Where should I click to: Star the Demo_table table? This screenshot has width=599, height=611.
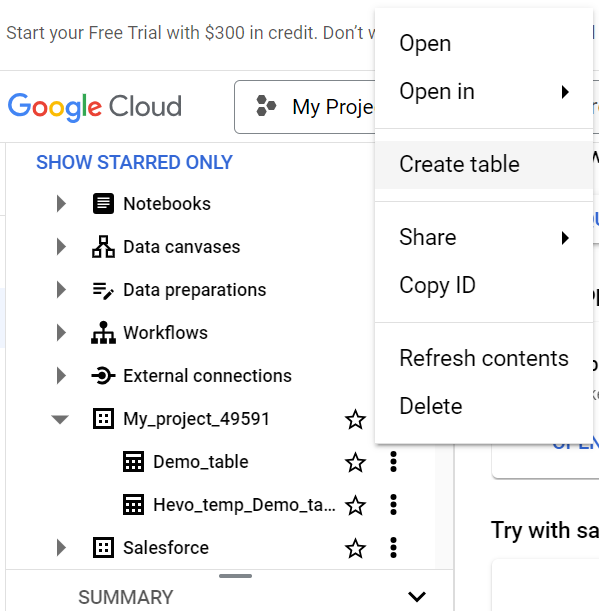point(355,462)
